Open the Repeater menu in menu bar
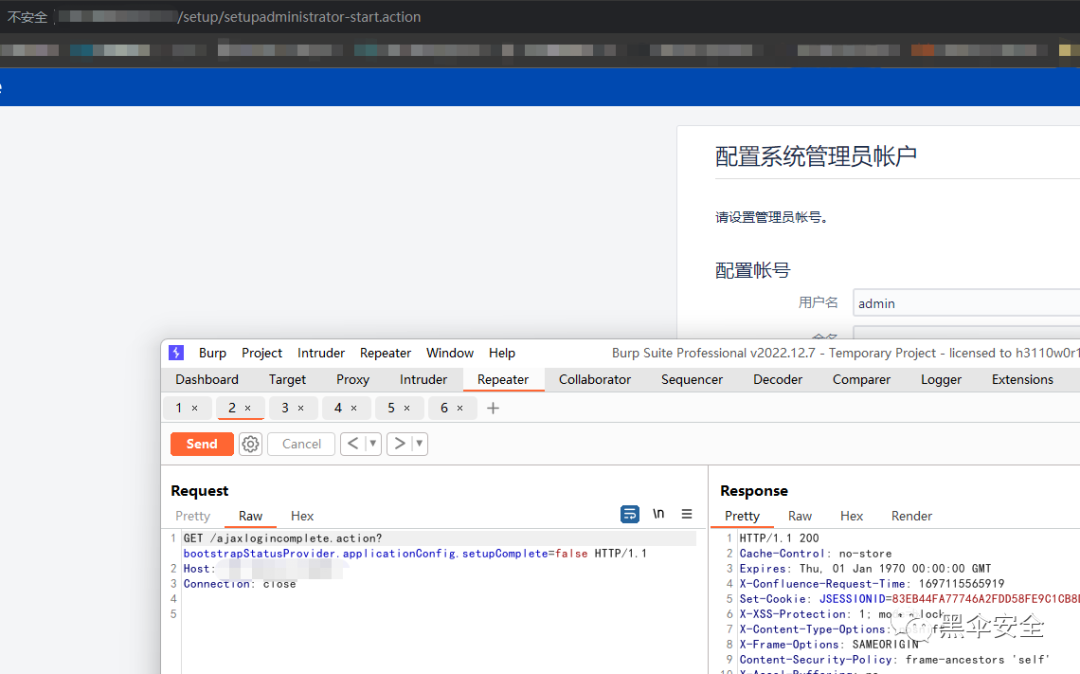The image size is (1080, 674). pos(385,353)
